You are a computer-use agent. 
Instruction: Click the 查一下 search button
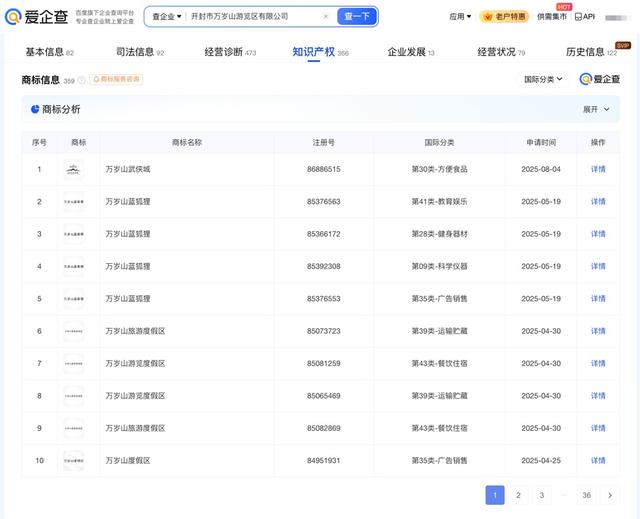point(357,17)
